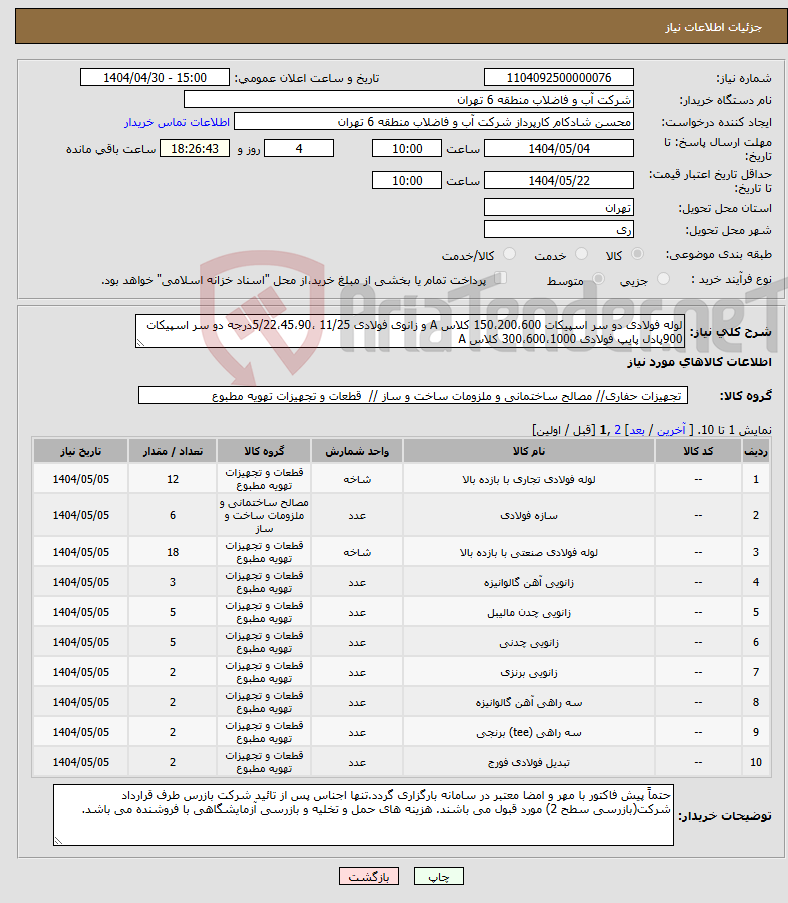Click the گروه کالا field
This screenshot has width=788, height=903.
tap(412, 396)
